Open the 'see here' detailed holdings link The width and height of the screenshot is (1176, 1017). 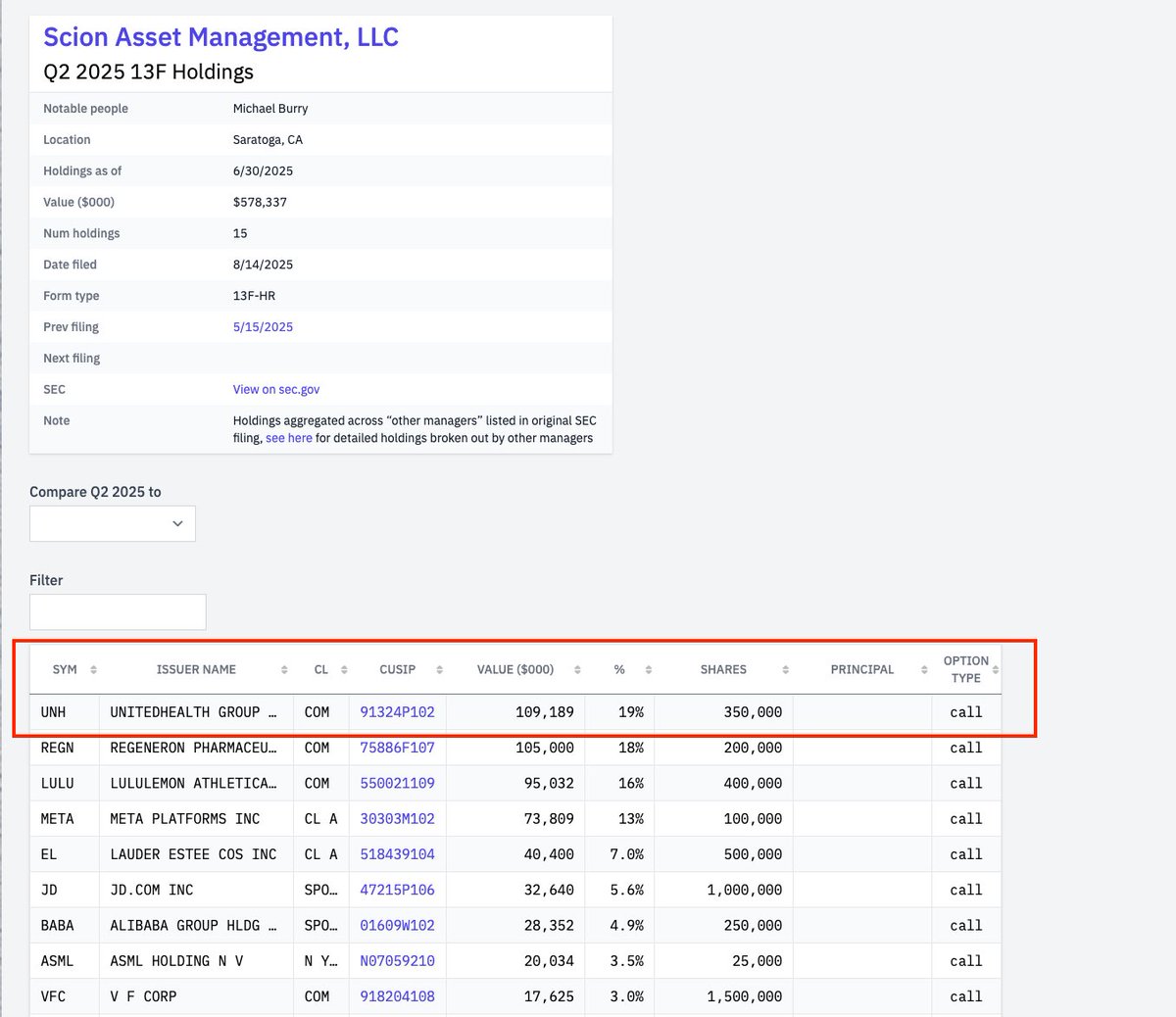[289, 438]
